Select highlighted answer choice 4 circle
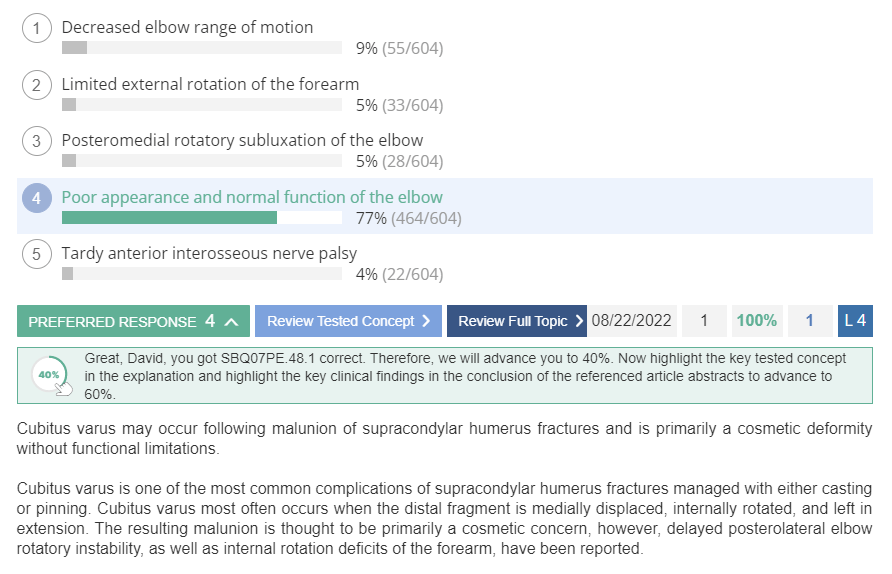 pos(37,198)
